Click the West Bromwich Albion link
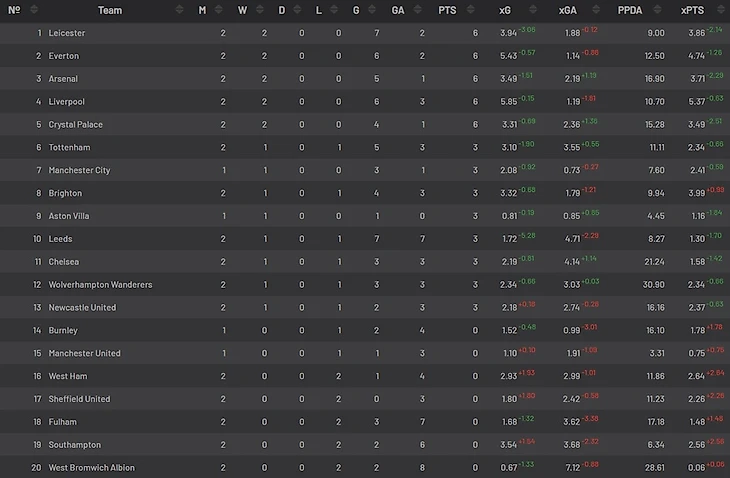The height and width of the screenshot is (478, 730). (92, 468)
